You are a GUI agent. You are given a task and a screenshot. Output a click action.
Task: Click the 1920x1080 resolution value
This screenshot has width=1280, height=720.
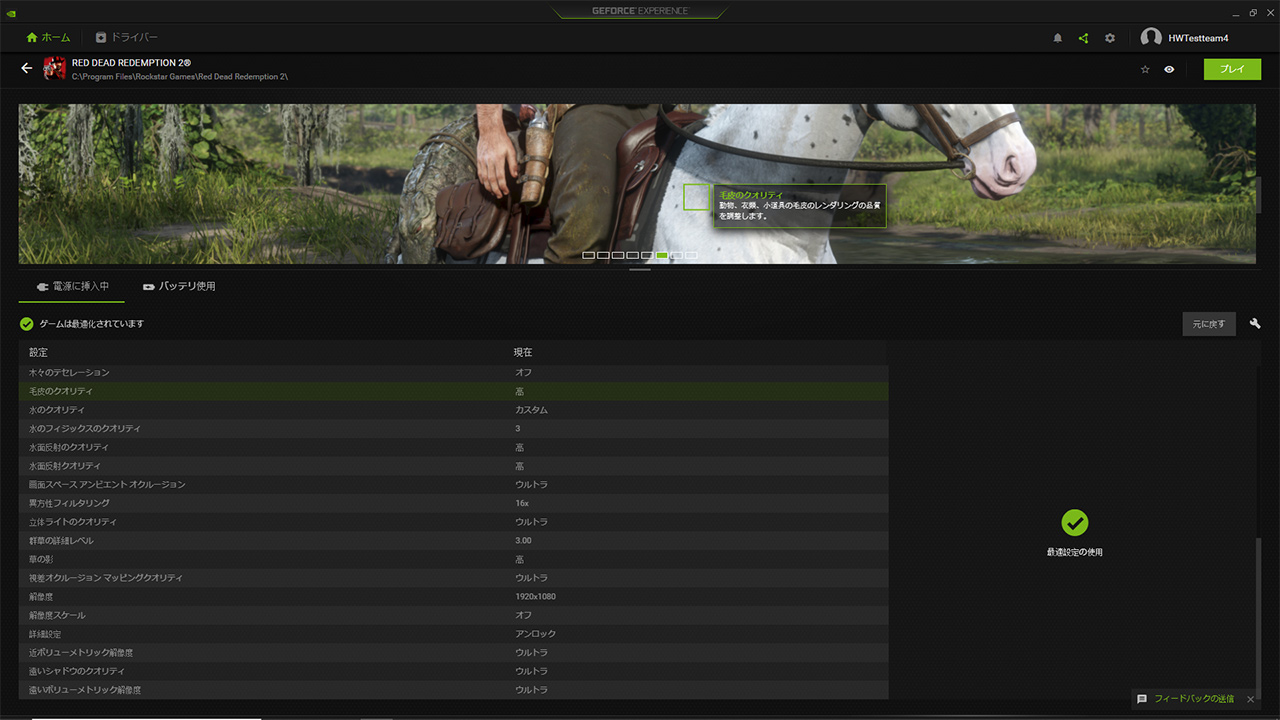(536, 596)
